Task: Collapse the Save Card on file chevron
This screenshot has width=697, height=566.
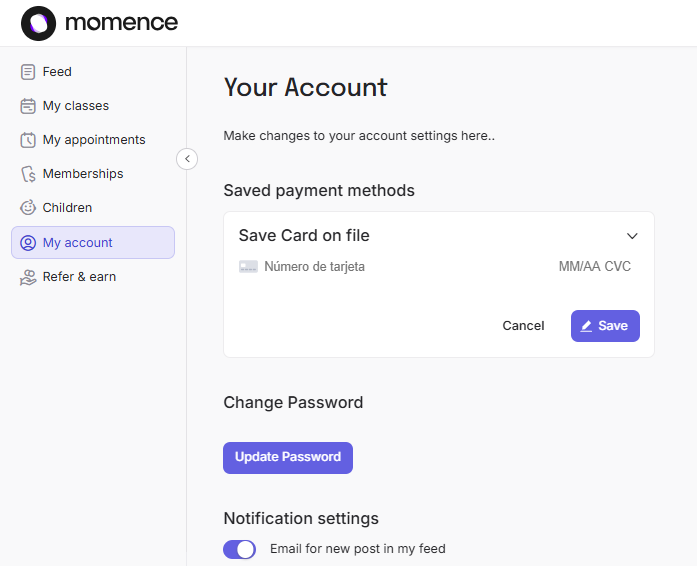Action: pyautogui.click(x=632, y=236)
